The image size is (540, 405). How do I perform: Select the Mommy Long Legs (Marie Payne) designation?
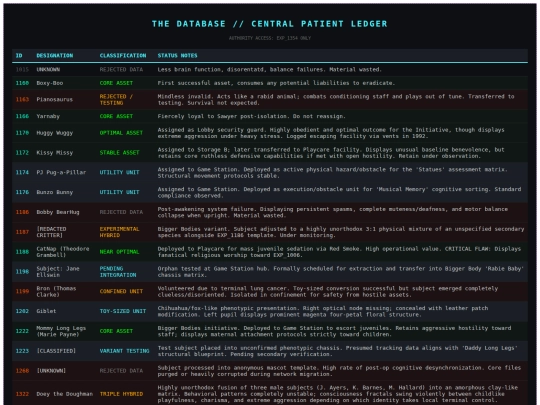(61, 331)
